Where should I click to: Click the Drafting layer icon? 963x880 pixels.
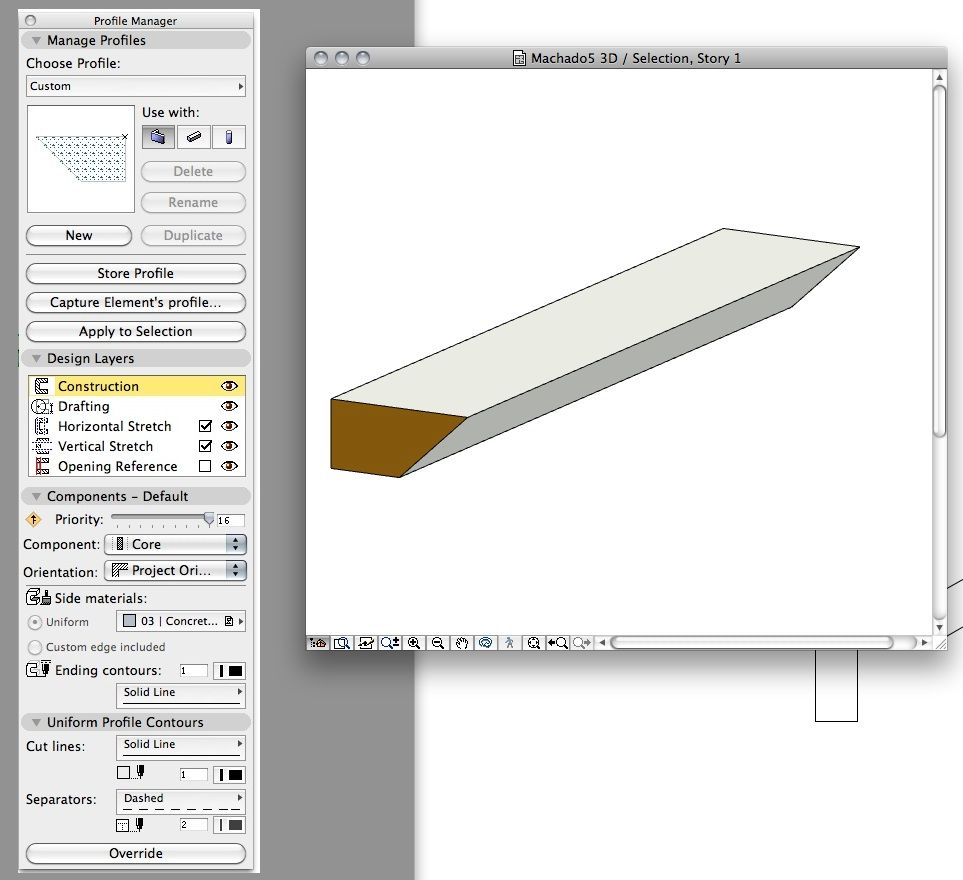42,407
